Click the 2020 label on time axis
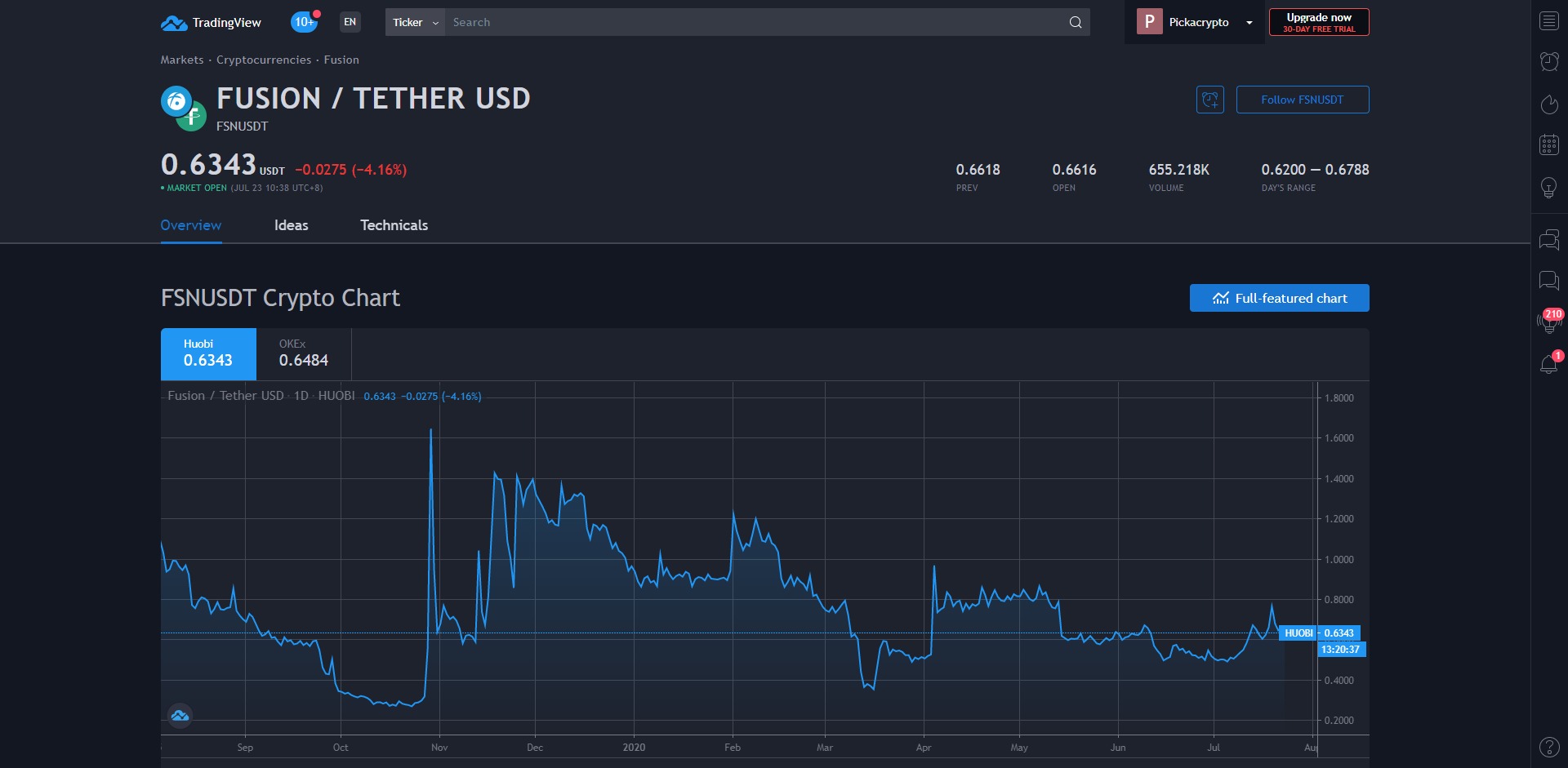This screenshot has width=1568, height=768. coord(634,748)
